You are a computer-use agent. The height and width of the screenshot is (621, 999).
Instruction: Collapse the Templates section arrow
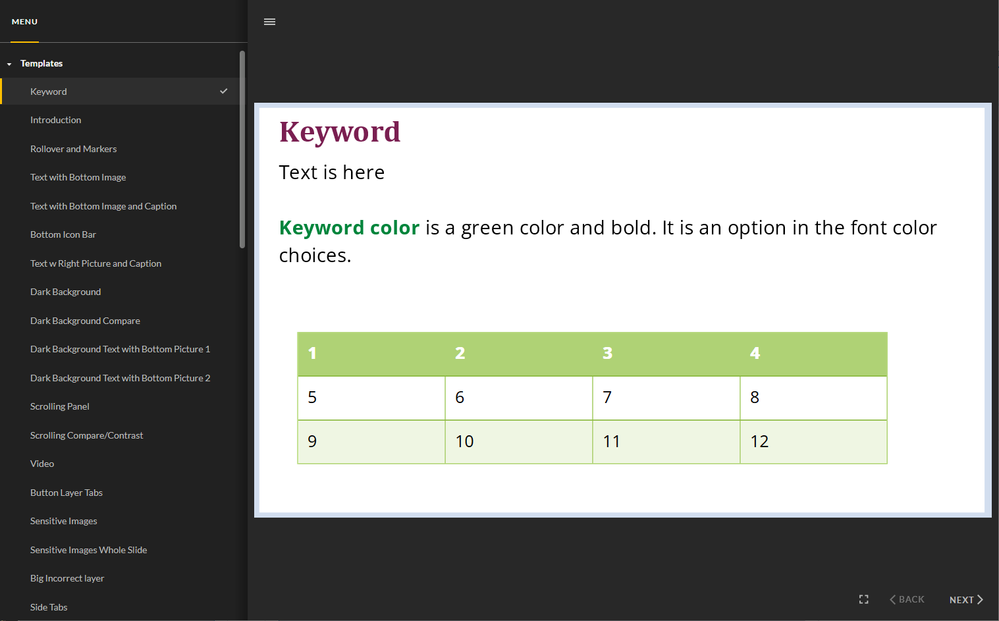9,64
